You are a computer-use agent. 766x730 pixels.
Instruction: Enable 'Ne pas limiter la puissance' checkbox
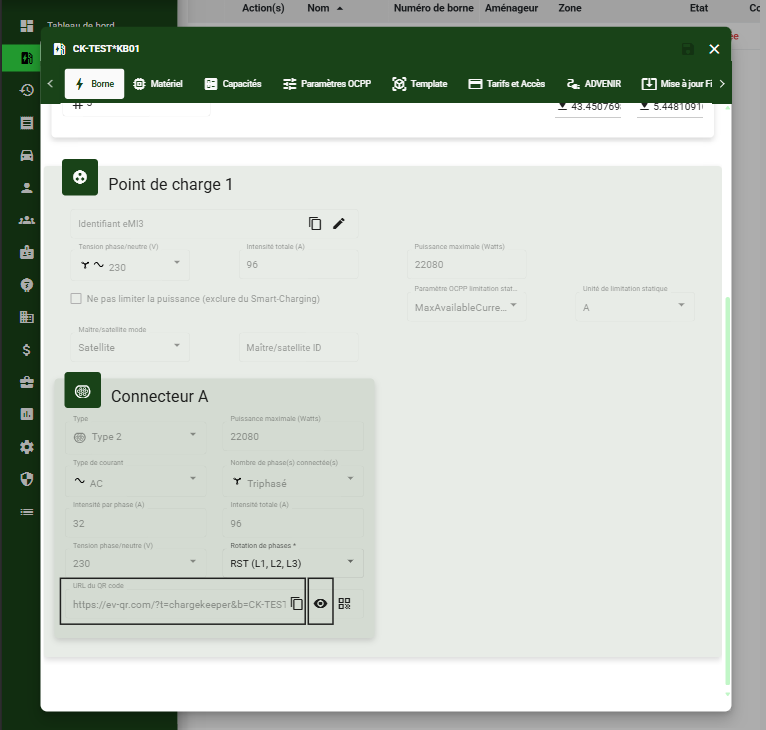76,299
